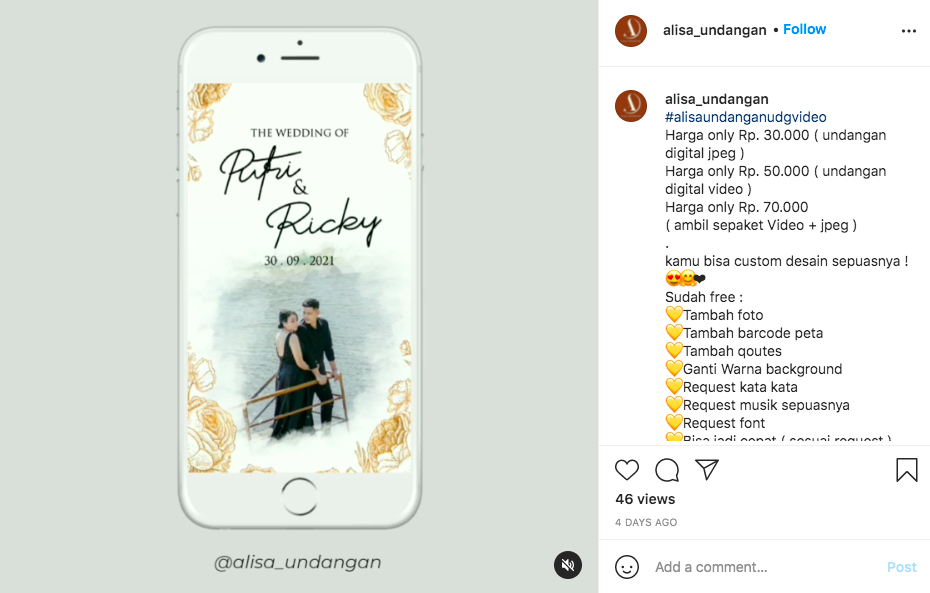Open the 4 DAYS AGO timestamp
The height and width of the screenshot is (593, 930).
click(646, 522)
